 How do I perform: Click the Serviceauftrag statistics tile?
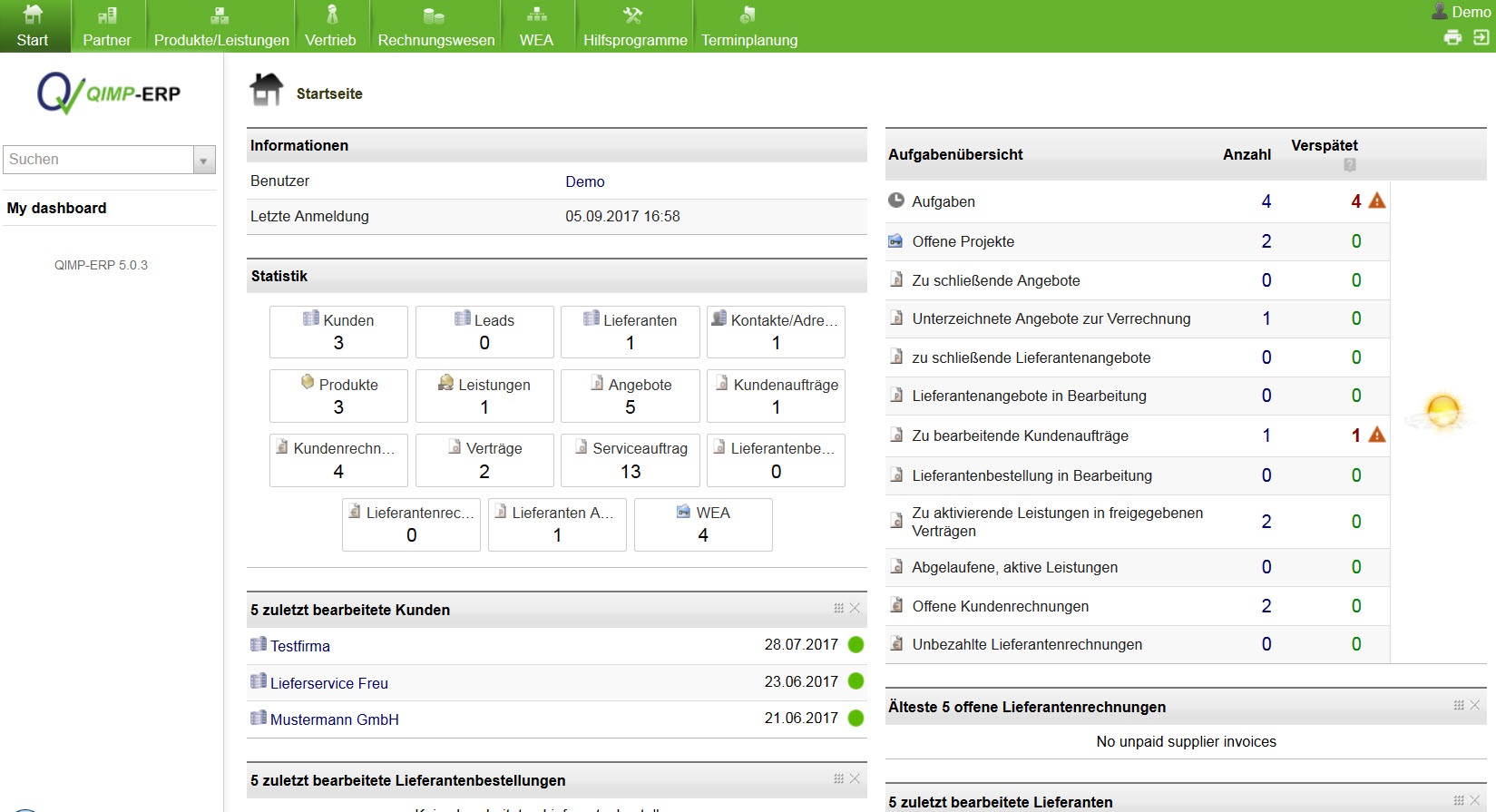(630, 460)
